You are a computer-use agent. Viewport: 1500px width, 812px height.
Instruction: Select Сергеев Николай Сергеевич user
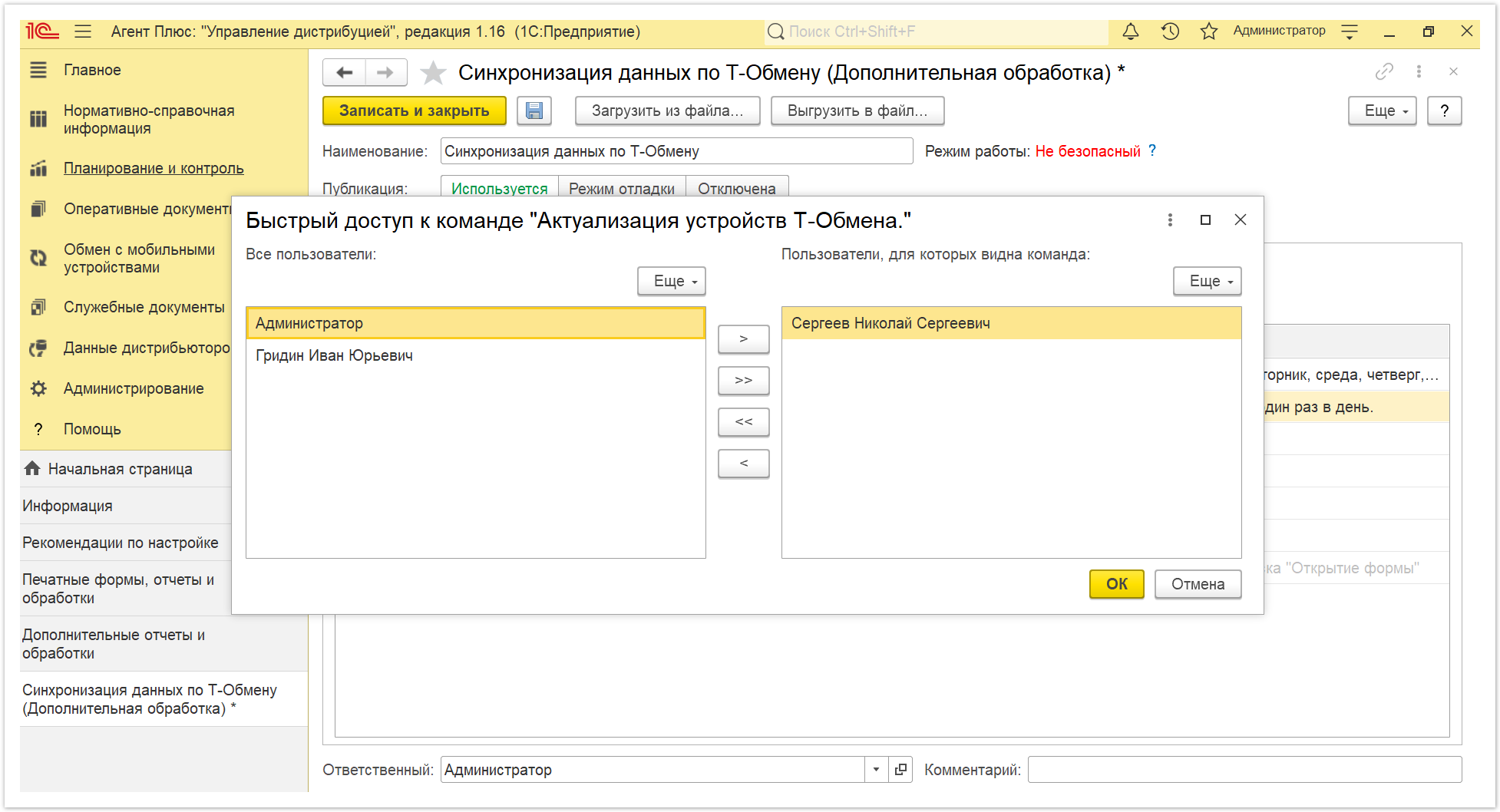1012,323
